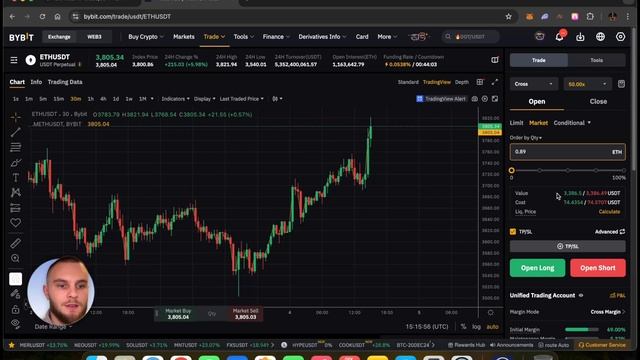Open the browser extensions puzzle icon
The height and width of the screenshot is (360, 640).
click(x=590, y=17)
